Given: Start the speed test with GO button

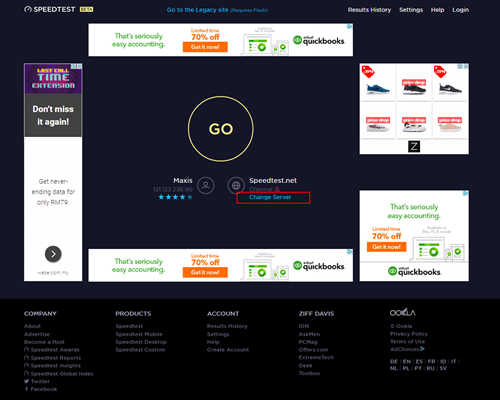Looking at the screenshot, I should 221,129.
